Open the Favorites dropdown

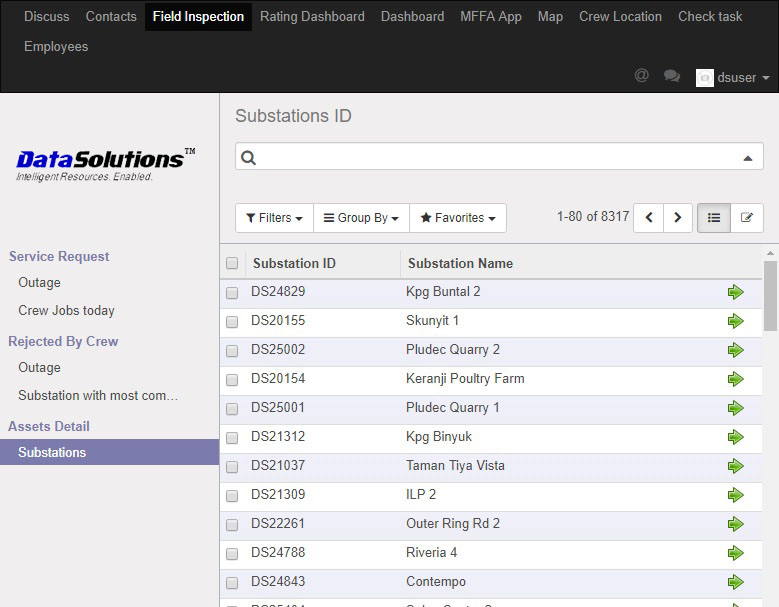(x=457, y=218)
